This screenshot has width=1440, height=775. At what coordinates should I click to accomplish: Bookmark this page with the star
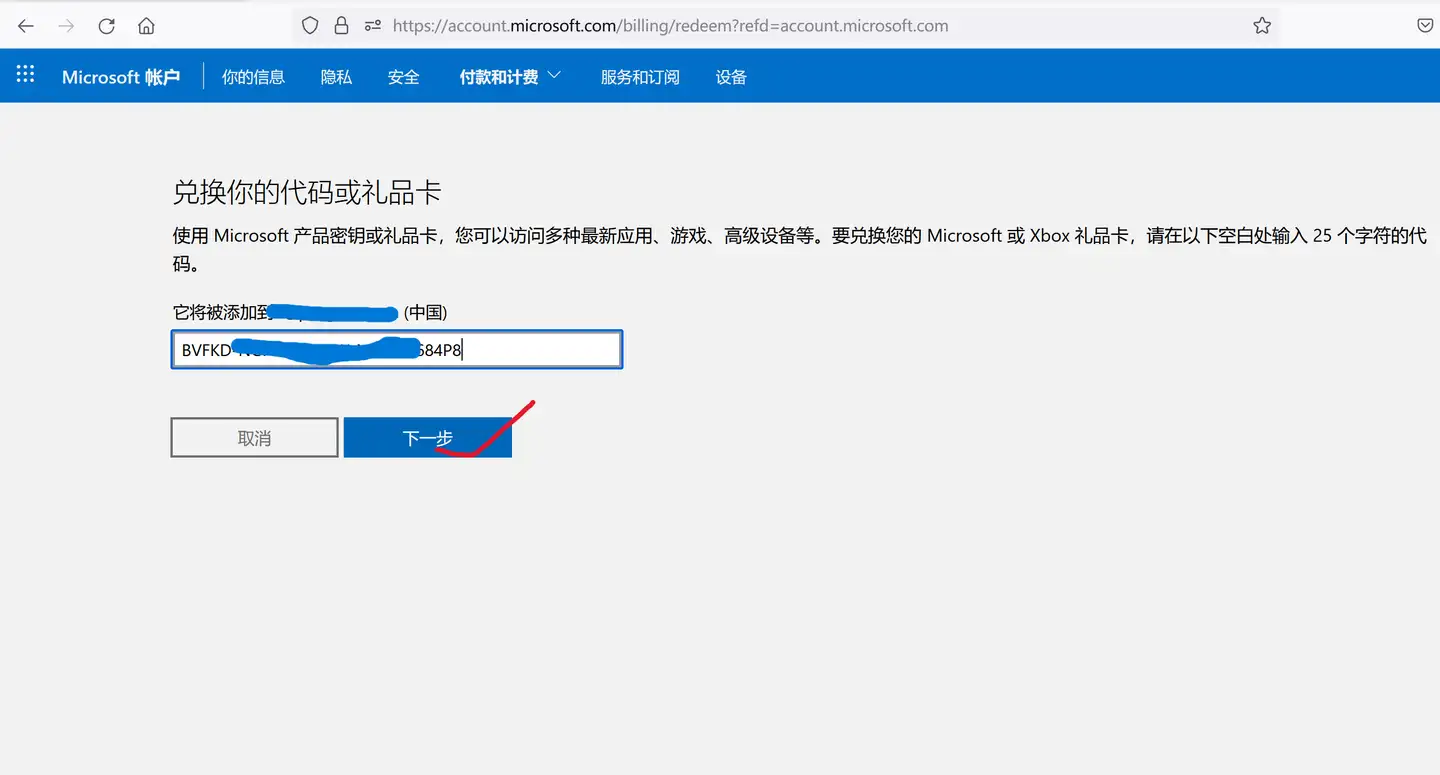coord(1262,26)
